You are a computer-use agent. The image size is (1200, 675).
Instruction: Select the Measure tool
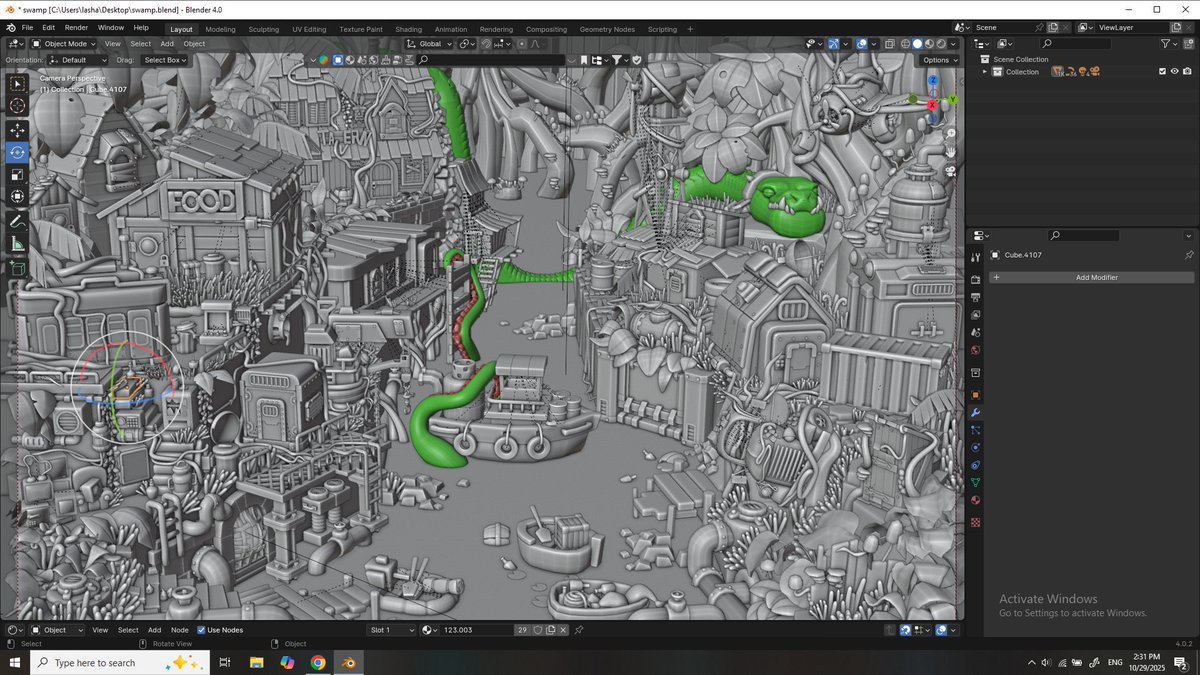18,243
